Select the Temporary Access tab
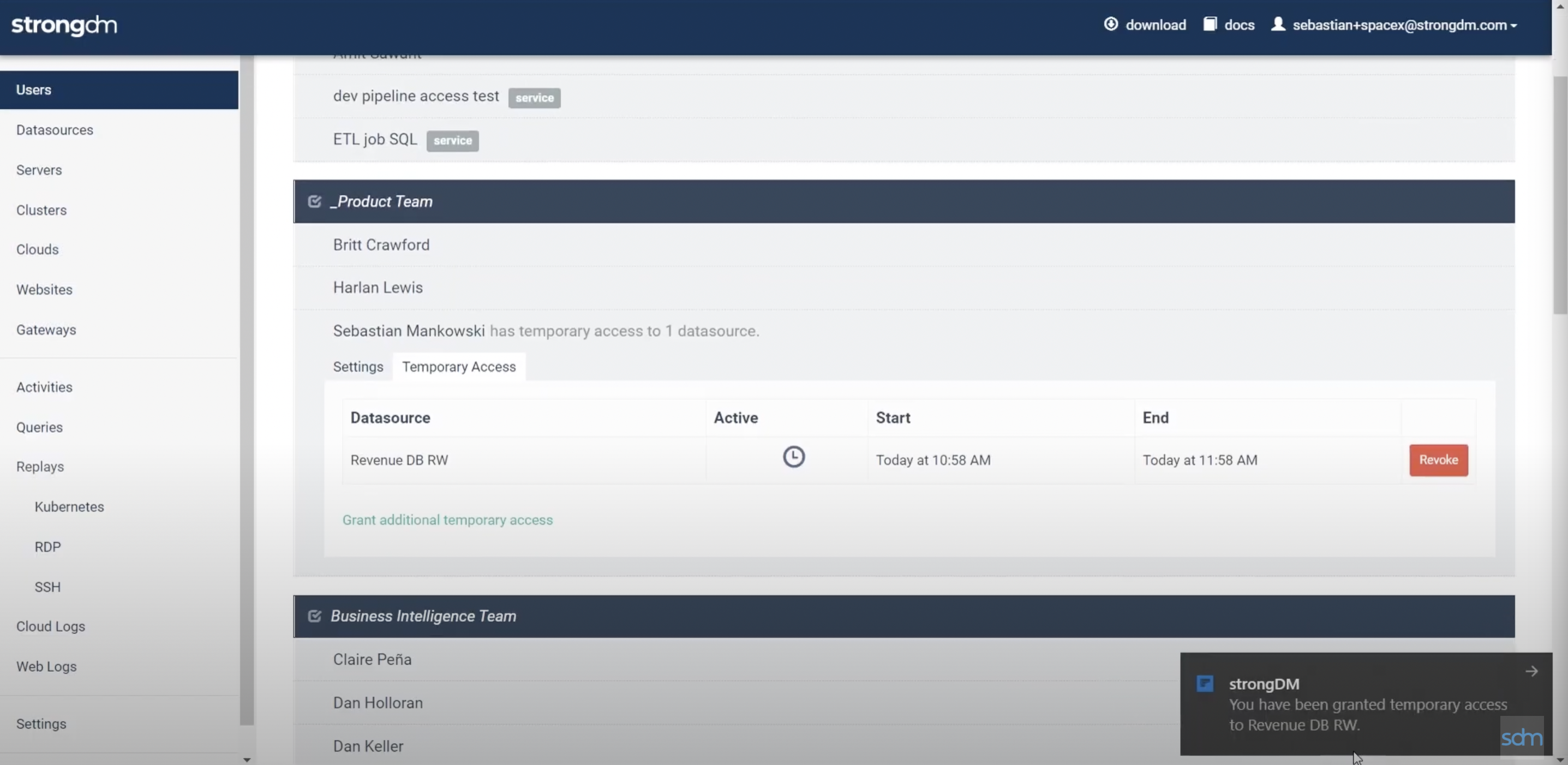 tap(458, 367)
